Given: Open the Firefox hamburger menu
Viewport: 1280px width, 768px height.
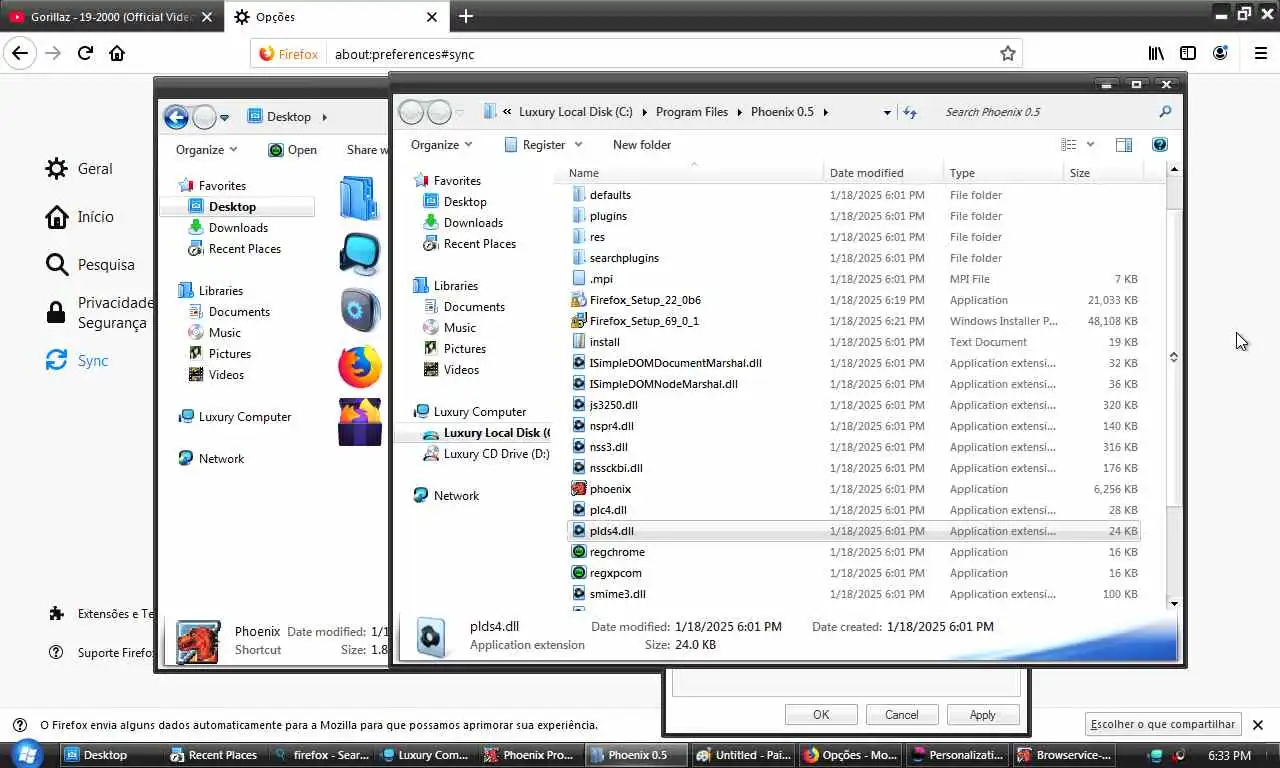Looking at the screenshot, I should 1260,53.
